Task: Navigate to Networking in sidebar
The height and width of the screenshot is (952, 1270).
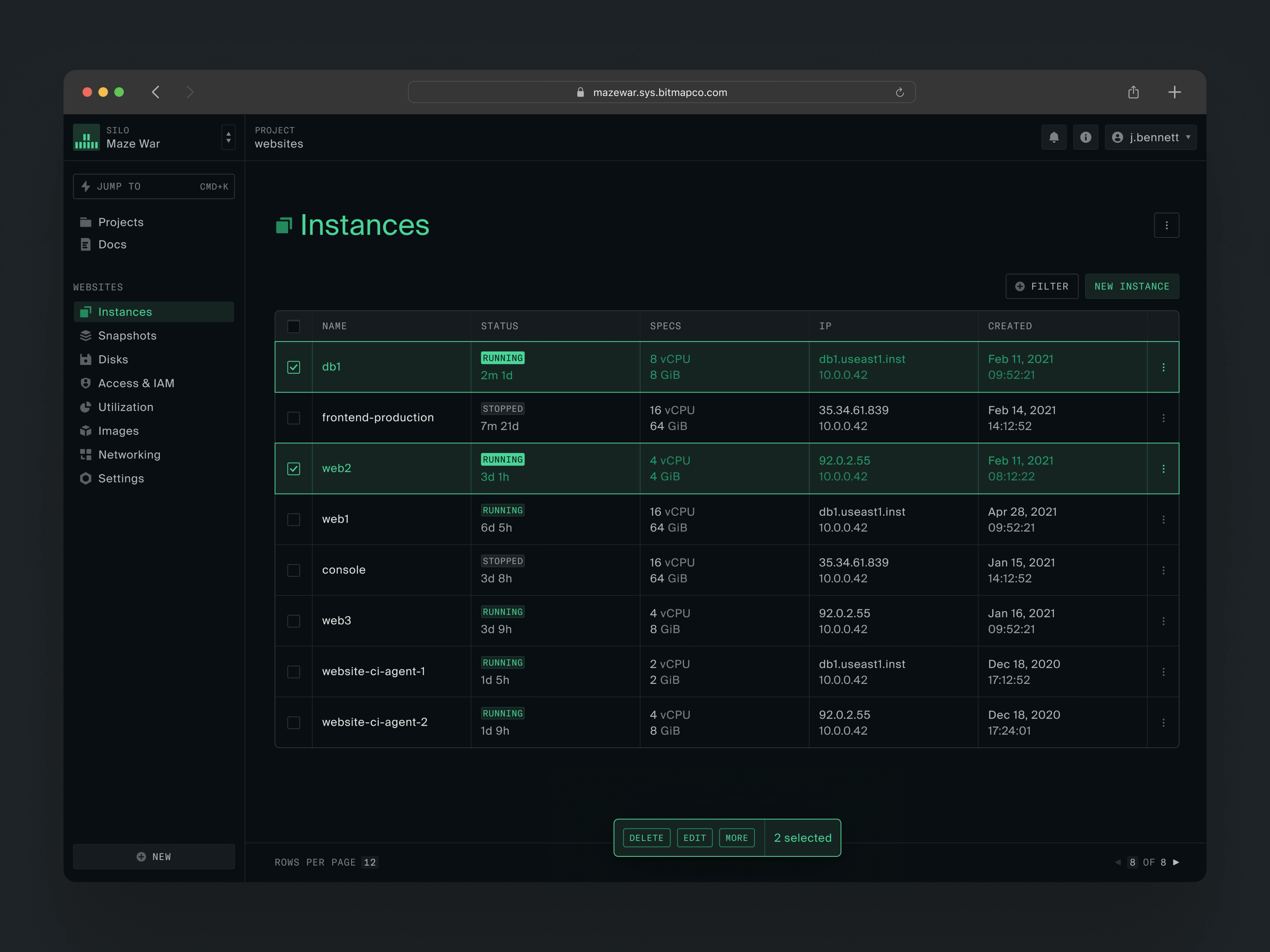Action: 129,455
